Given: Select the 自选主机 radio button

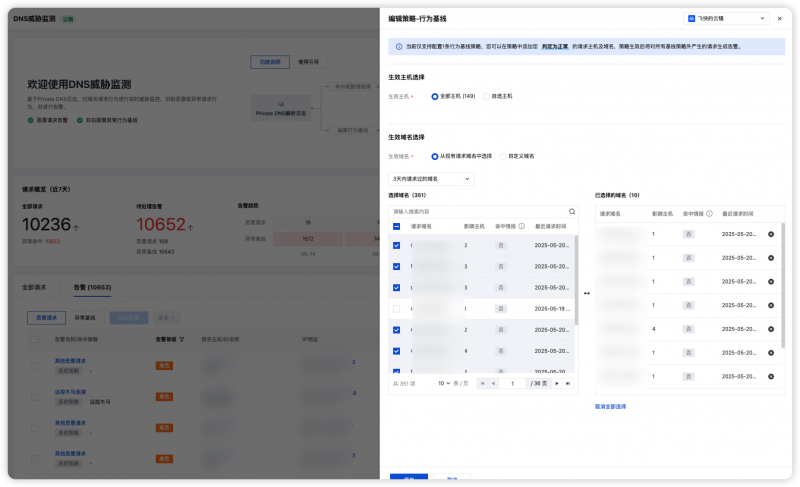Looking at the screenshot, I should [x=487, y=96].
